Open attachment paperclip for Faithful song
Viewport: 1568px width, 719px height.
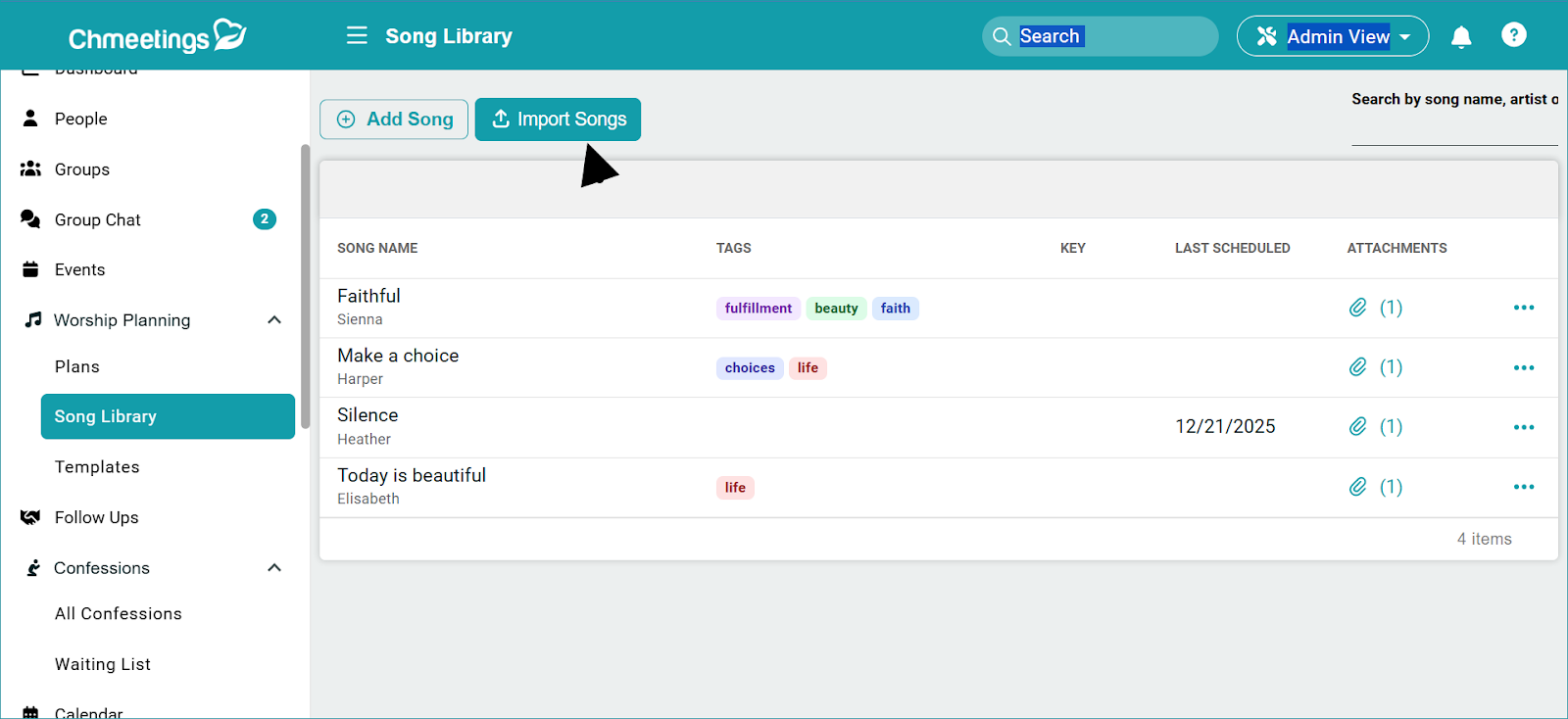coord(1357,308)
